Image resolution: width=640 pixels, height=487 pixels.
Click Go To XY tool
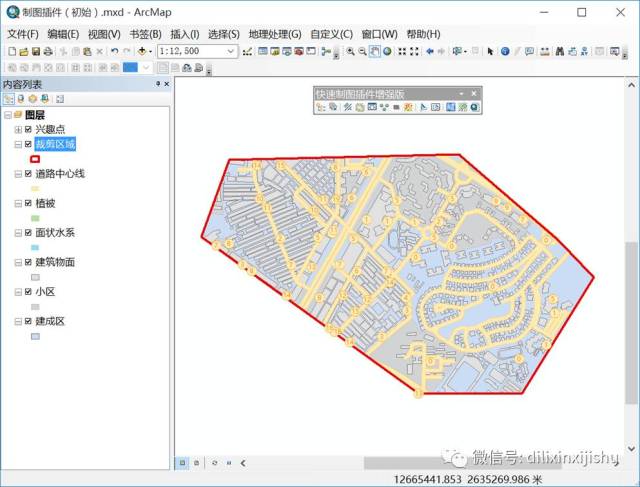point(584,51)
